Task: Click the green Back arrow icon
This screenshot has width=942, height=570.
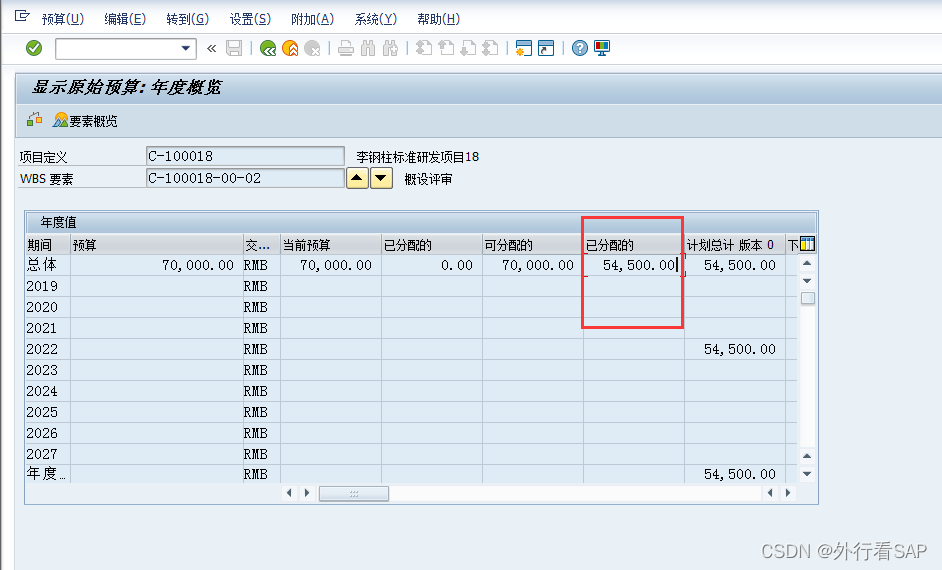Action: tap(268, 48)
